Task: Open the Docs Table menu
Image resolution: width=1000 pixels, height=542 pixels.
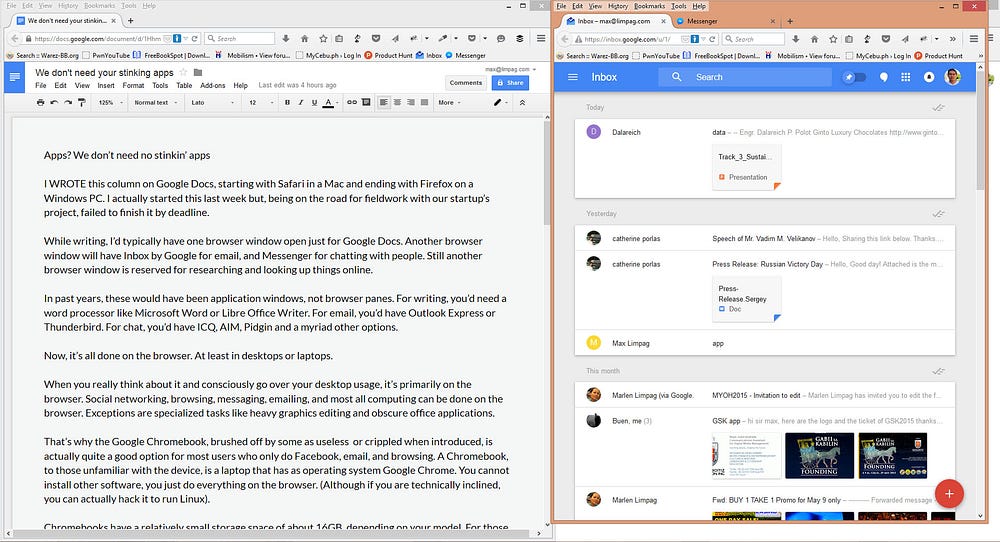Action: 184,85
